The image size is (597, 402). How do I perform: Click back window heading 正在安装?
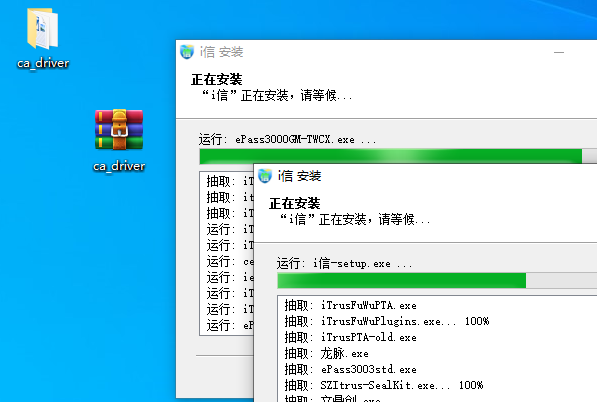[x=217, y=79]
